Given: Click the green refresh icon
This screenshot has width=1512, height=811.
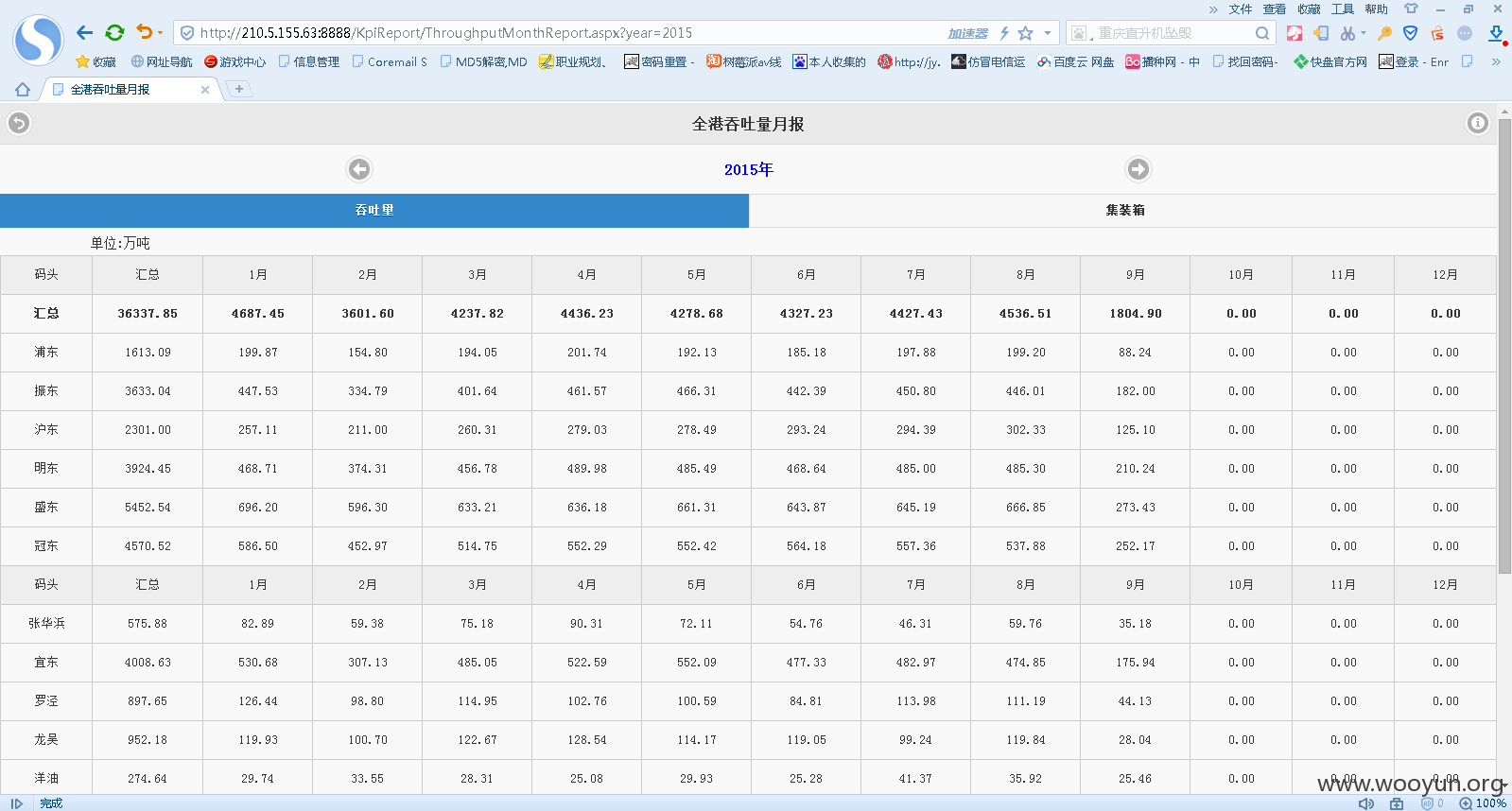Looking at the screenshot, I should pos(114,32).
